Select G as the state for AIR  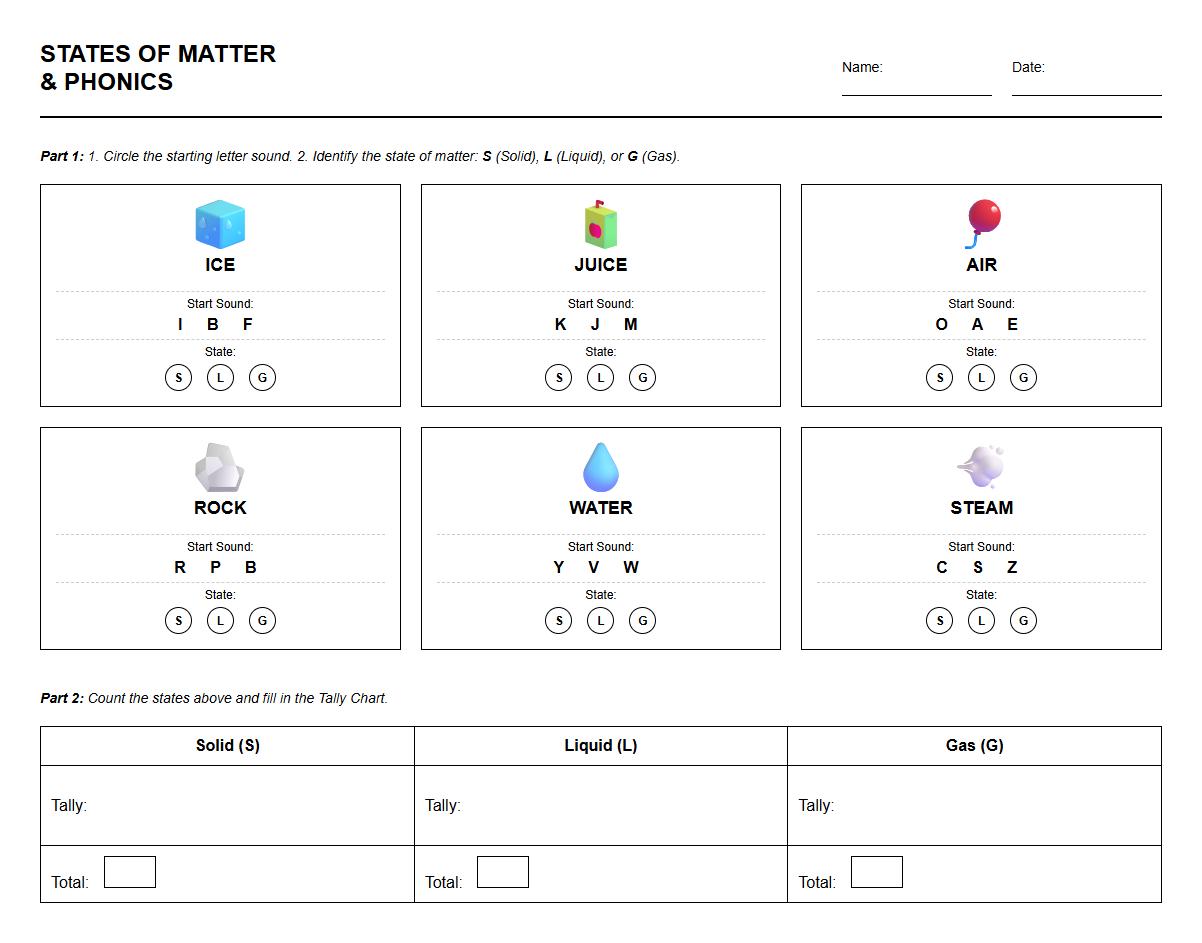point(1023,377)
